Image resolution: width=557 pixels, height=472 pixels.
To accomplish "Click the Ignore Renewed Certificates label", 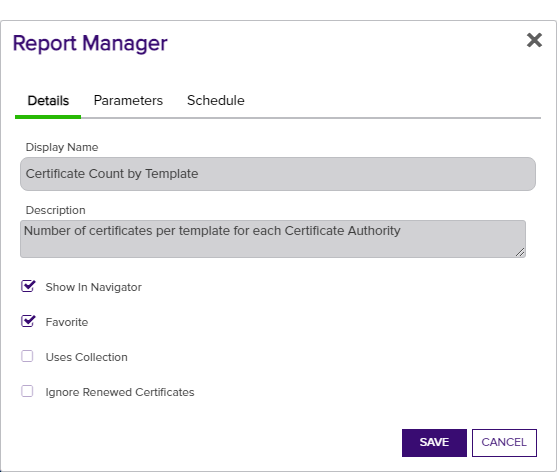I will 120,392.
